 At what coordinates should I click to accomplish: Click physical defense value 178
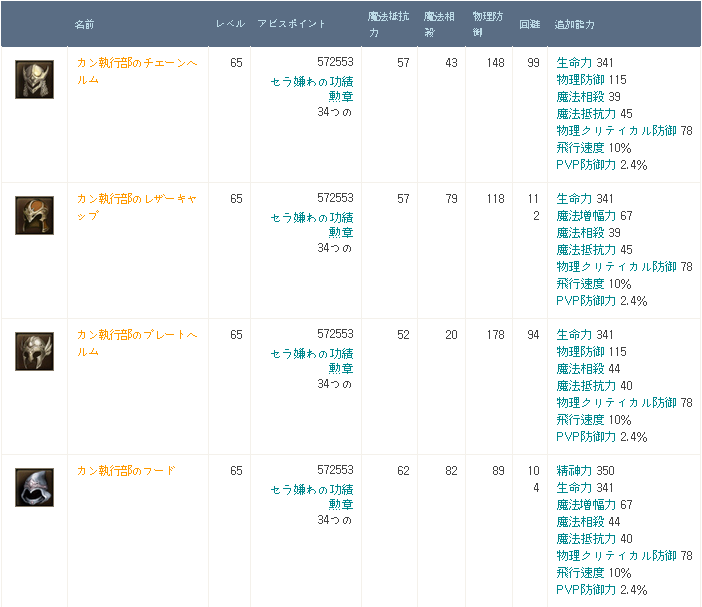pos(496,335)
